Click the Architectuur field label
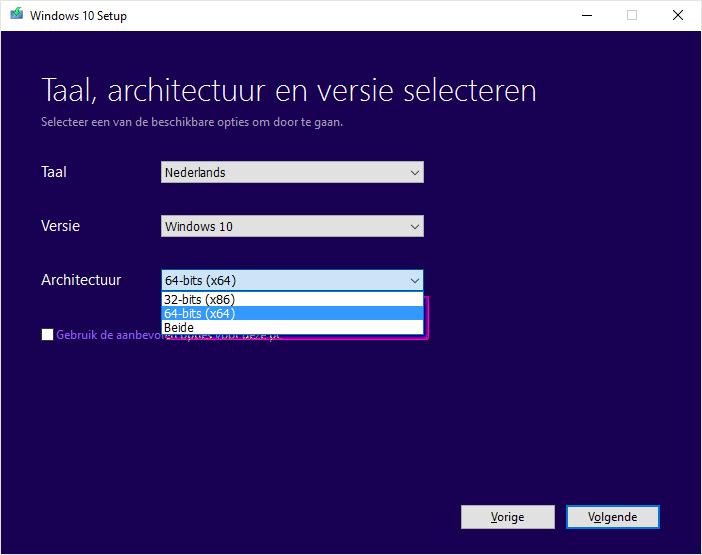The height and width of the screenshot is (555, 702). 81,280
